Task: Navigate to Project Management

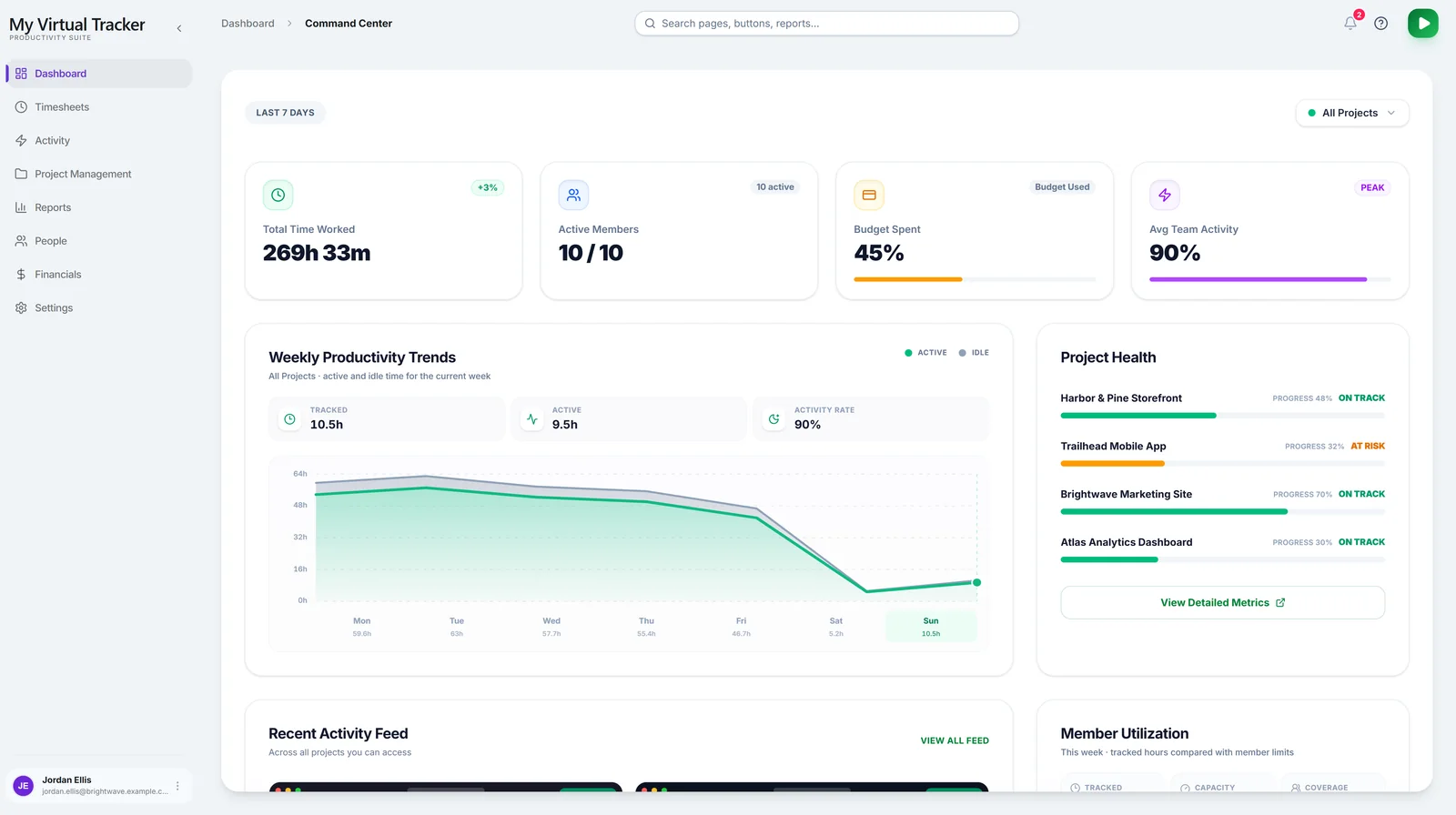Action: [x=99, y=174]
